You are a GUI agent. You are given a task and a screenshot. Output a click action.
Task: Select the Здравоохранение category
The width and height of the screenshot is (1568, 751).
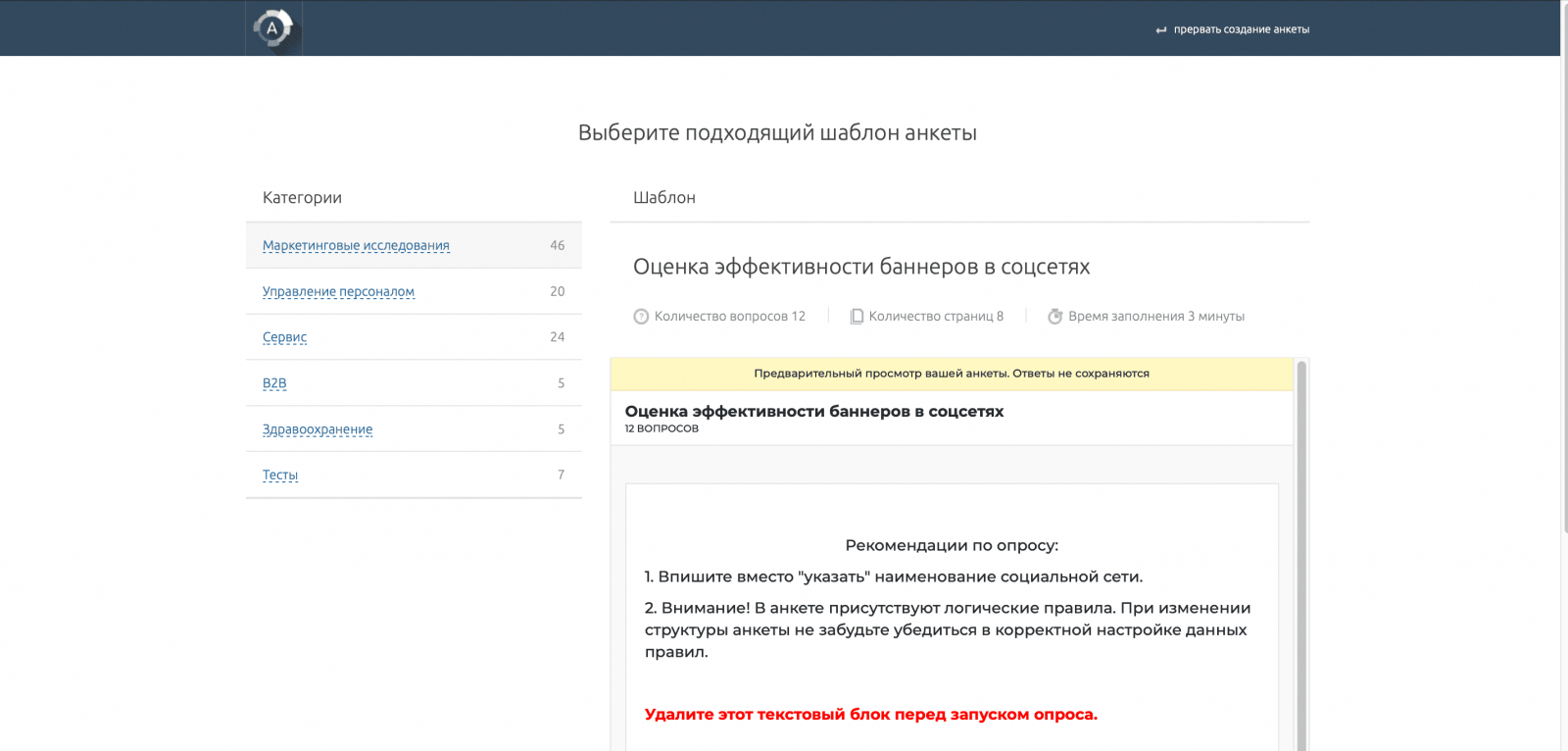318,429
